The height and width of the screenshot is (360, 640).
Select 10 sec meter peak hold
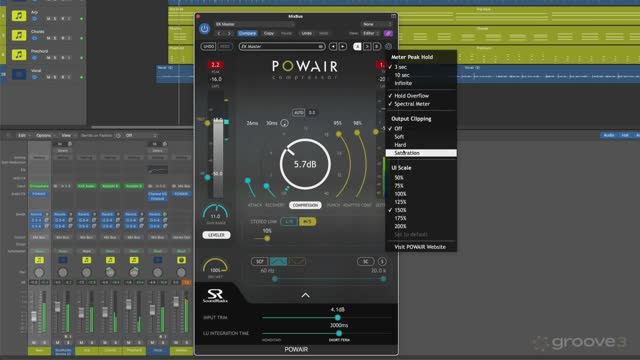(x=402, y=75)
